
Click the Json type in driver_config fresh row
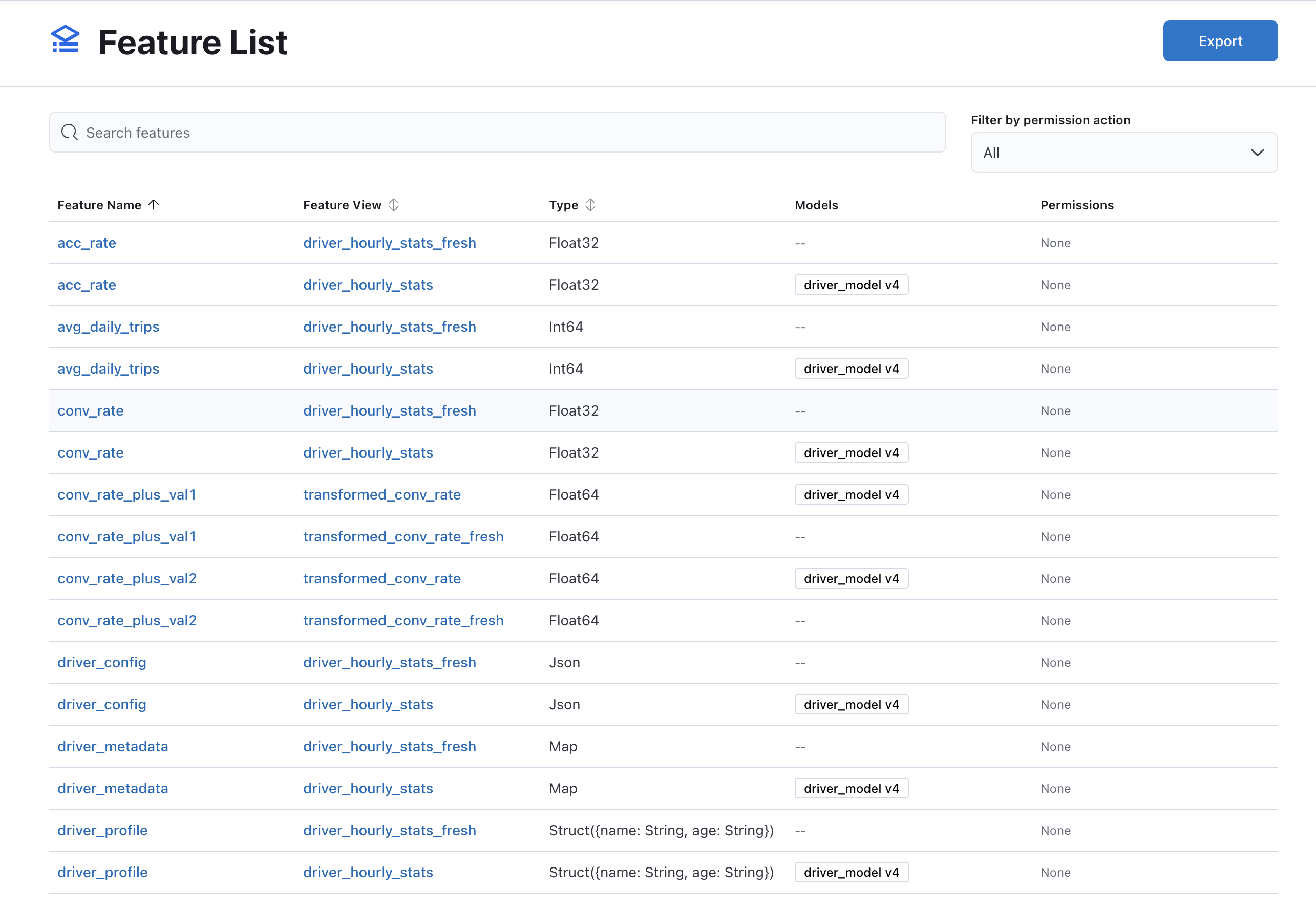pos(565,662)
